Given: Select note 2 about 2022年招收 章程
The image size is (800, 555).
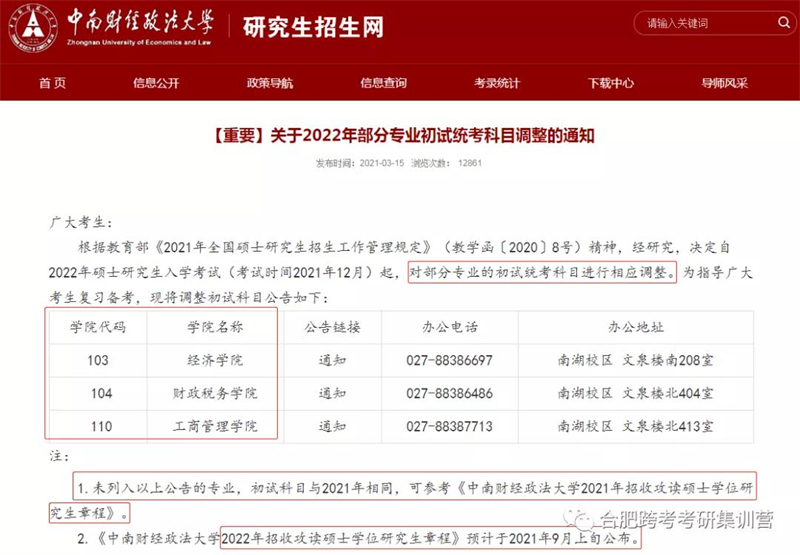Looking at the screenshot, I should click(358, 538).
